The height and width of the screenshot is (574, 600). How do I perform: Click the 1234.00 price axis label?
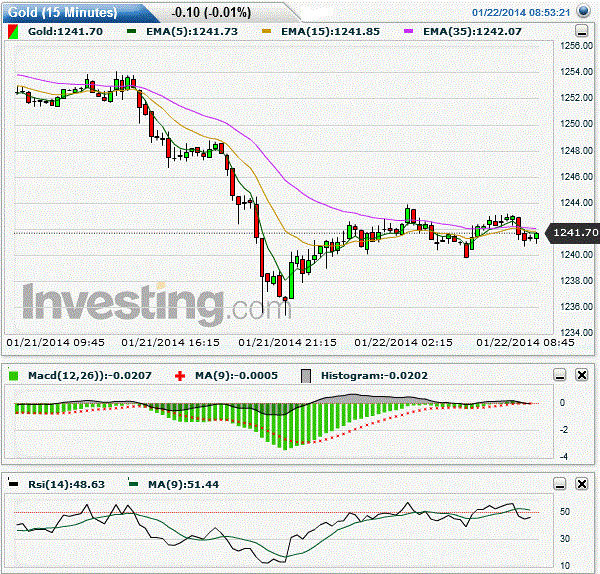pyautogui.click(x=576, y=332)
